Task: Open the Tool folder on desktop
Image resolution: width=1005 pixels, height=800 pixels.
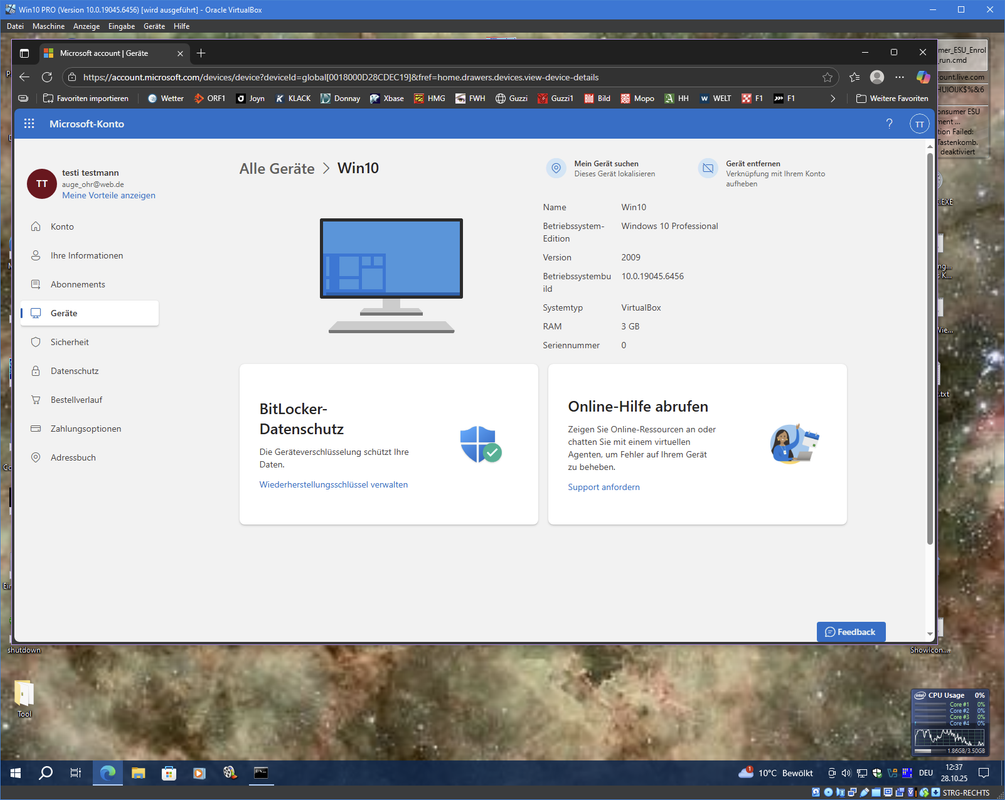Action: pos(24,698)
